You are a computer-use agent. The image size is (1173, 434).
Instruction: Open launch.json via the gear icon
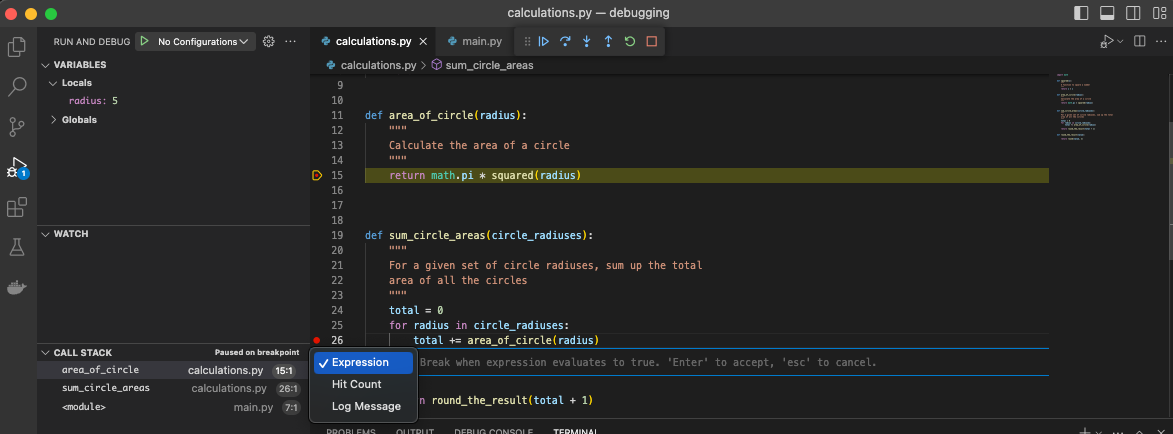269,41
